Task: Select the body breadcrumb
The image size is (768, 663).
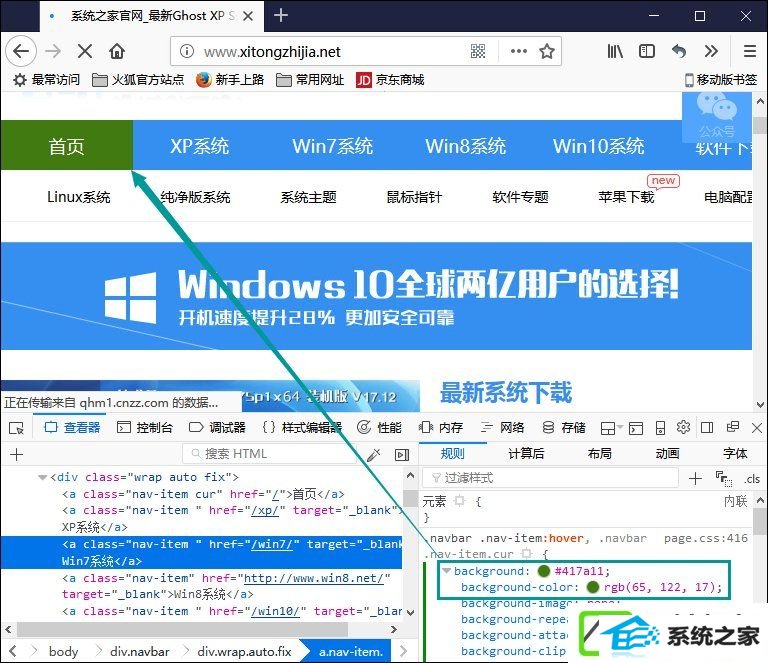Action: (x=63, y=652)
